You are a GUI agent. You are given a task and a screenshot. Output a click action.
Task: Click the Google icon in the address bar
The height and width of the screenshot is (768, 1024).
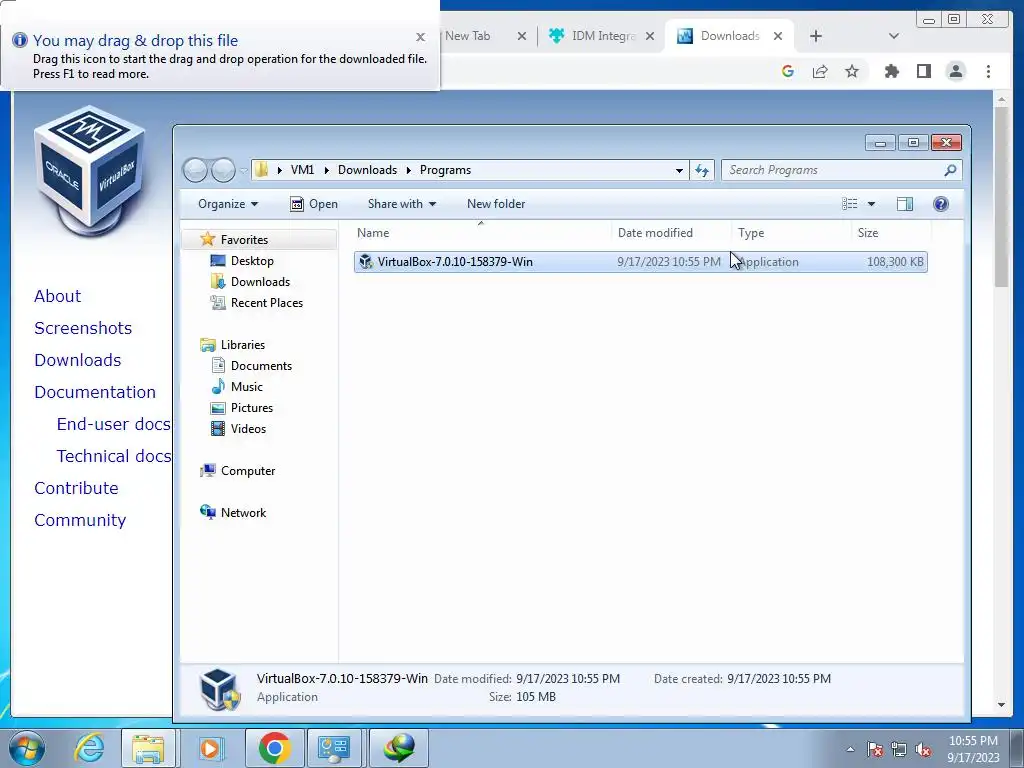click(788, 71)
